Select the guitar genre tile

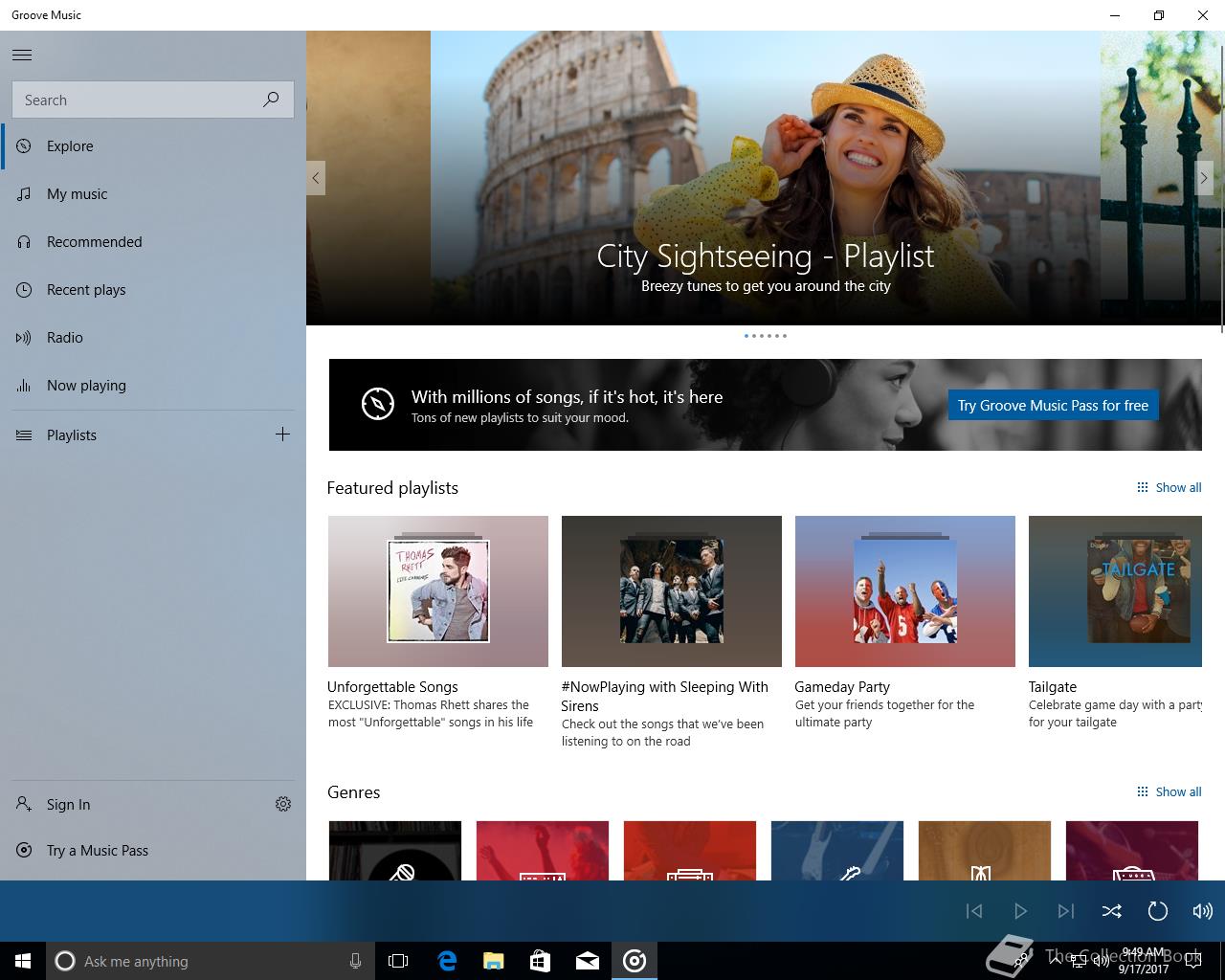click(x=837, y=851)
